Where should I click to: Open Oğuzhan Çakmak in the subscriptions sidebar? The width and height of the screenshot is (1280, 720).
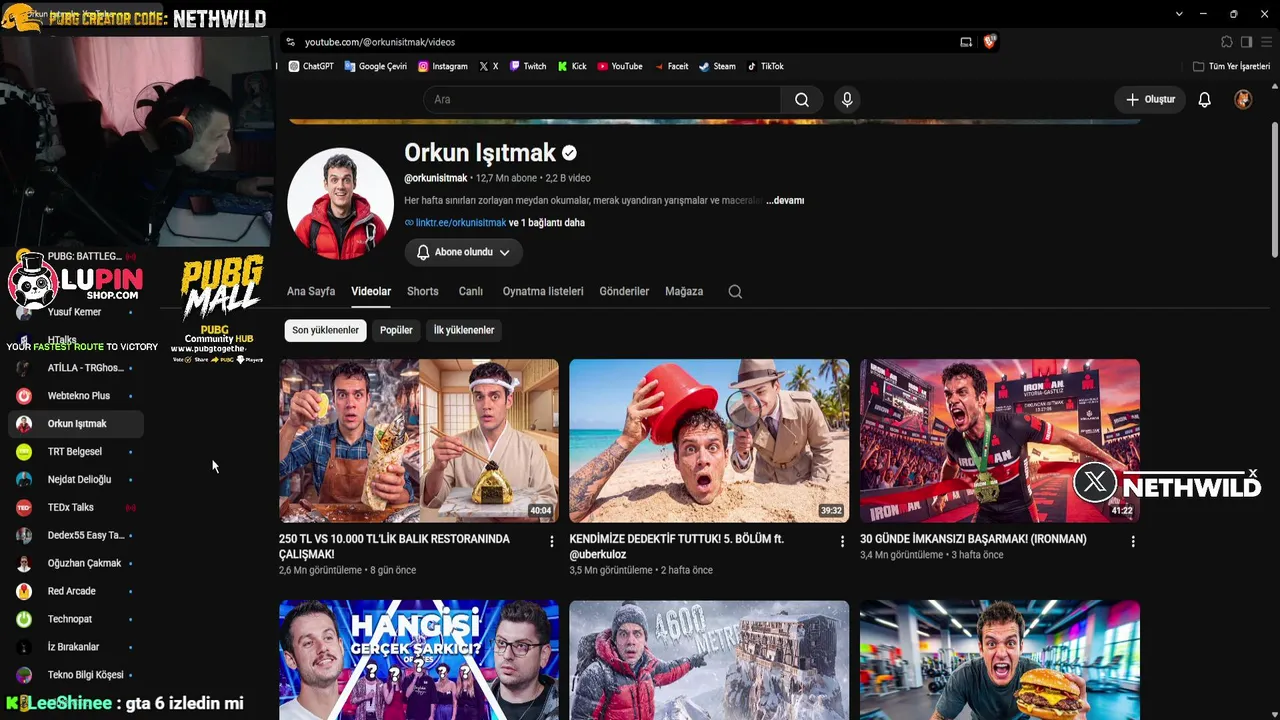point(76,563)
